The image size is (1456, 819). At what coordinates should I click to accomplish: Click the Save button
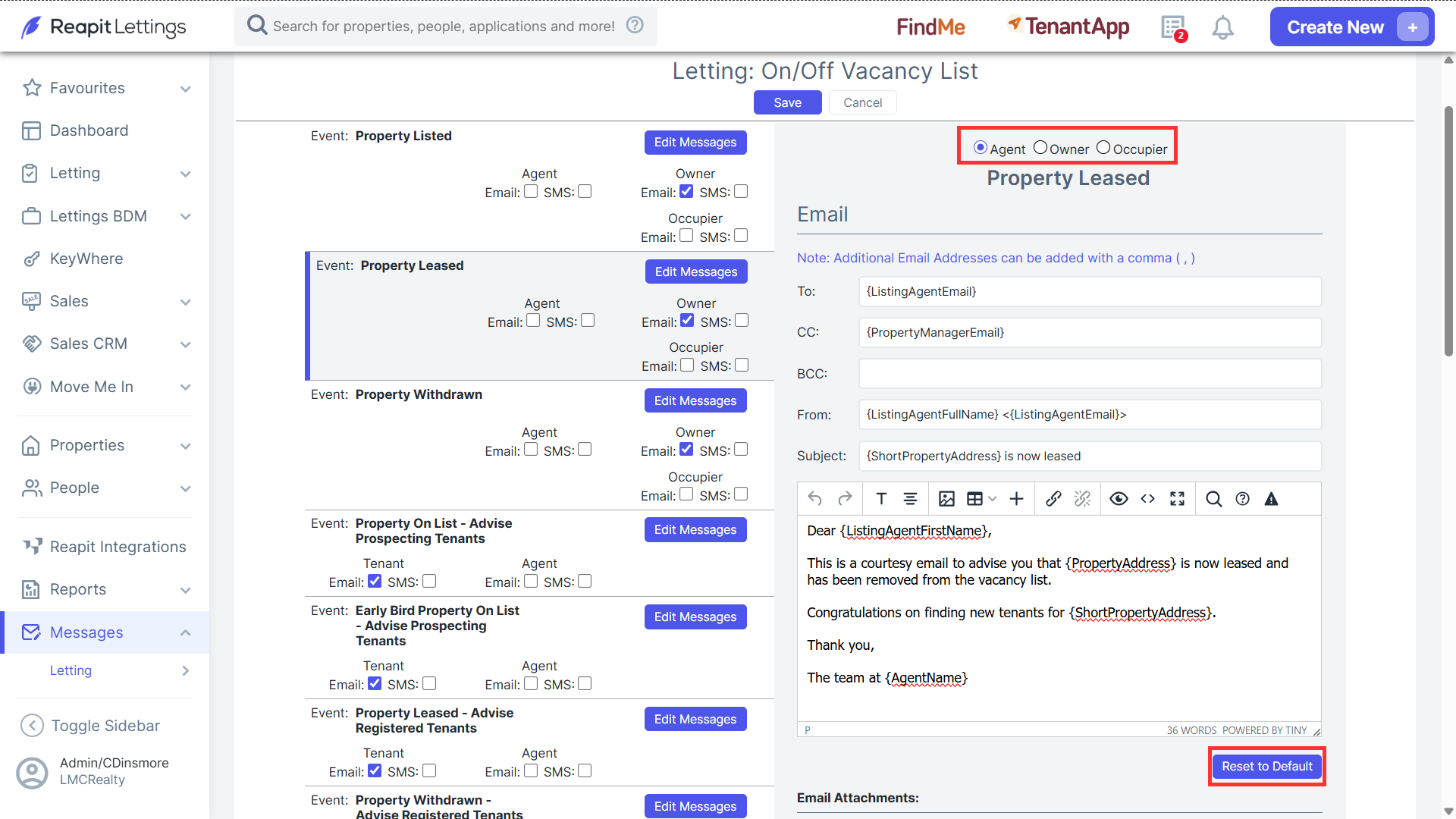click(787, 102)
